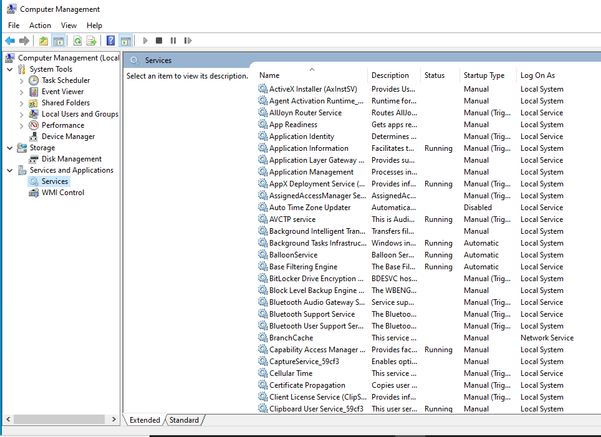Open the View menu
Screen dimensions: 601x437
(68, 25)
